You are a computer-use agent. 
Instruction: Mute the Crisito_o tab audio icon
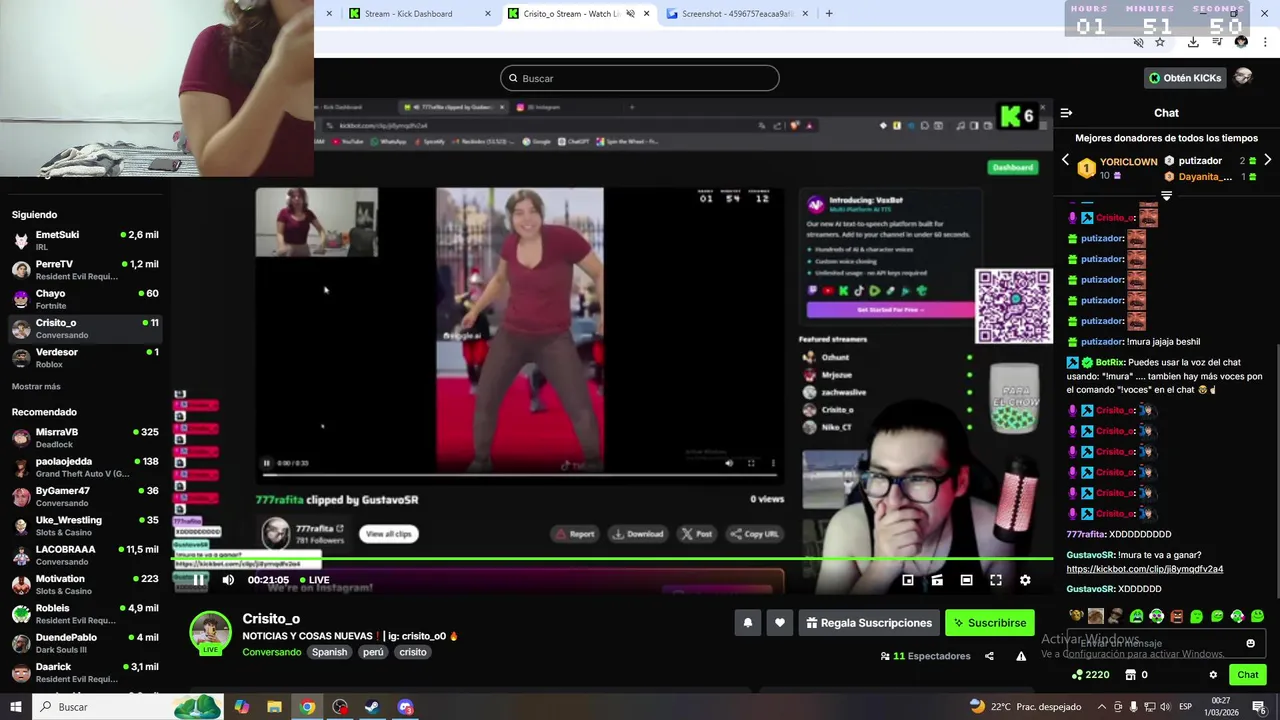(x=630, y=14)
